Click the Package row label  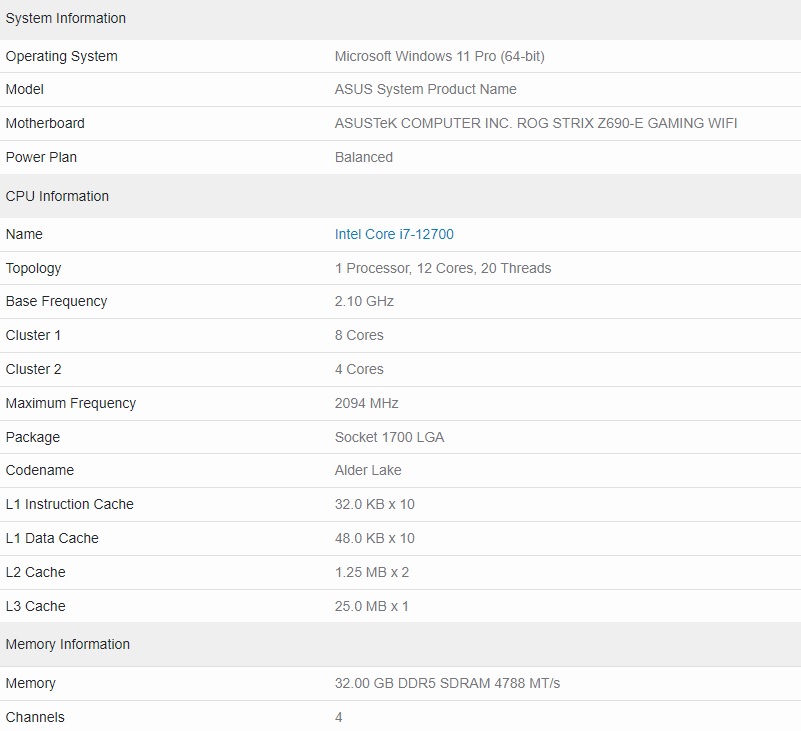pos(33,437)
